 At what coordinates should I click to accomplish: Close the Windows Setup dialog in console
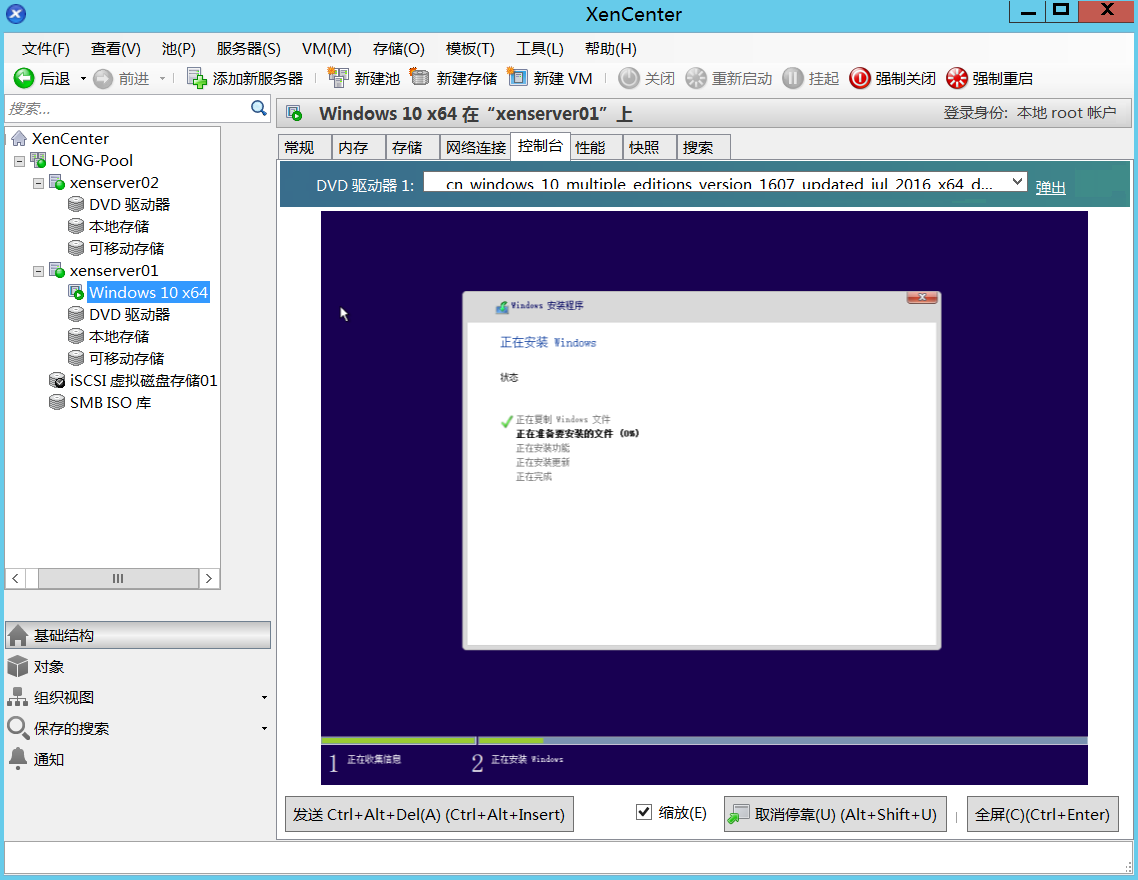point(922,297)
